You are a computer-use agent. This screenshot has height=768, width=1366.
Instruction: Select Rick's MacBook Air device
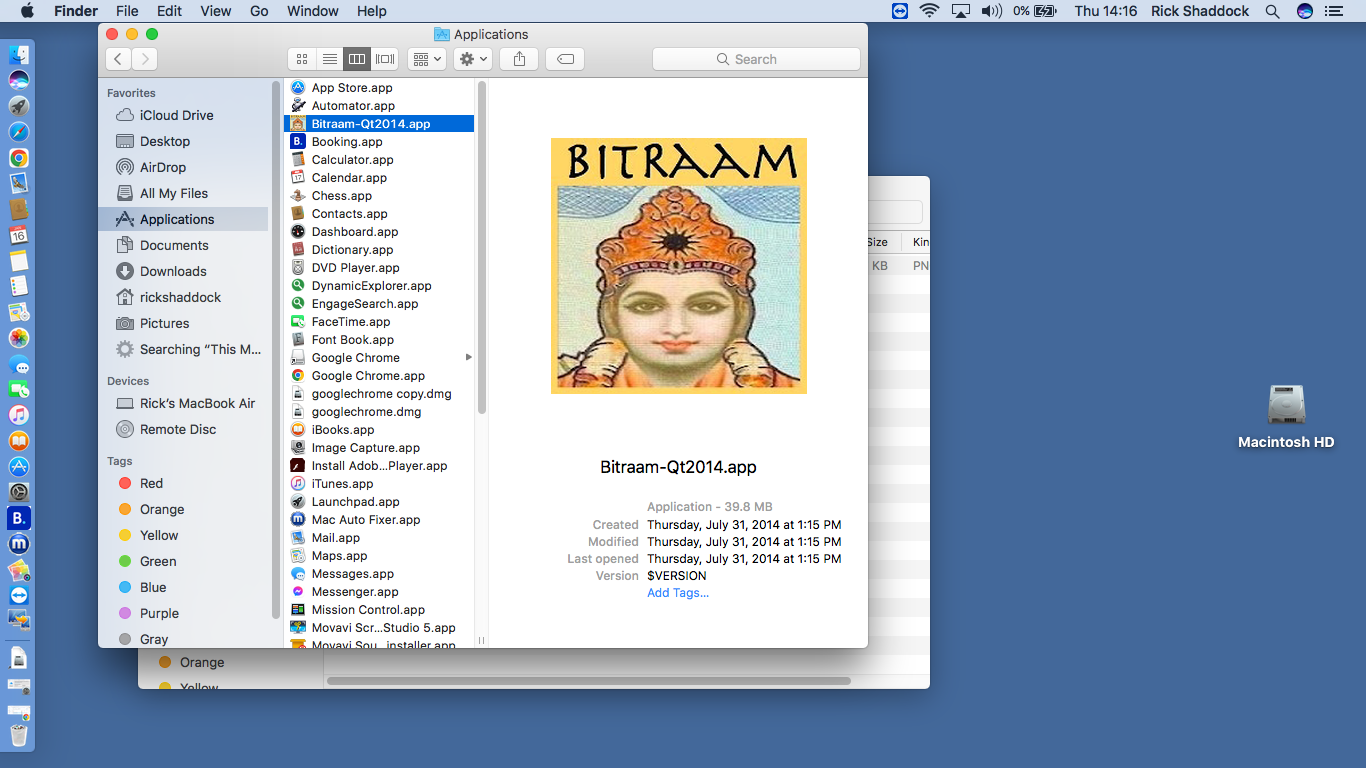[197, 403]
